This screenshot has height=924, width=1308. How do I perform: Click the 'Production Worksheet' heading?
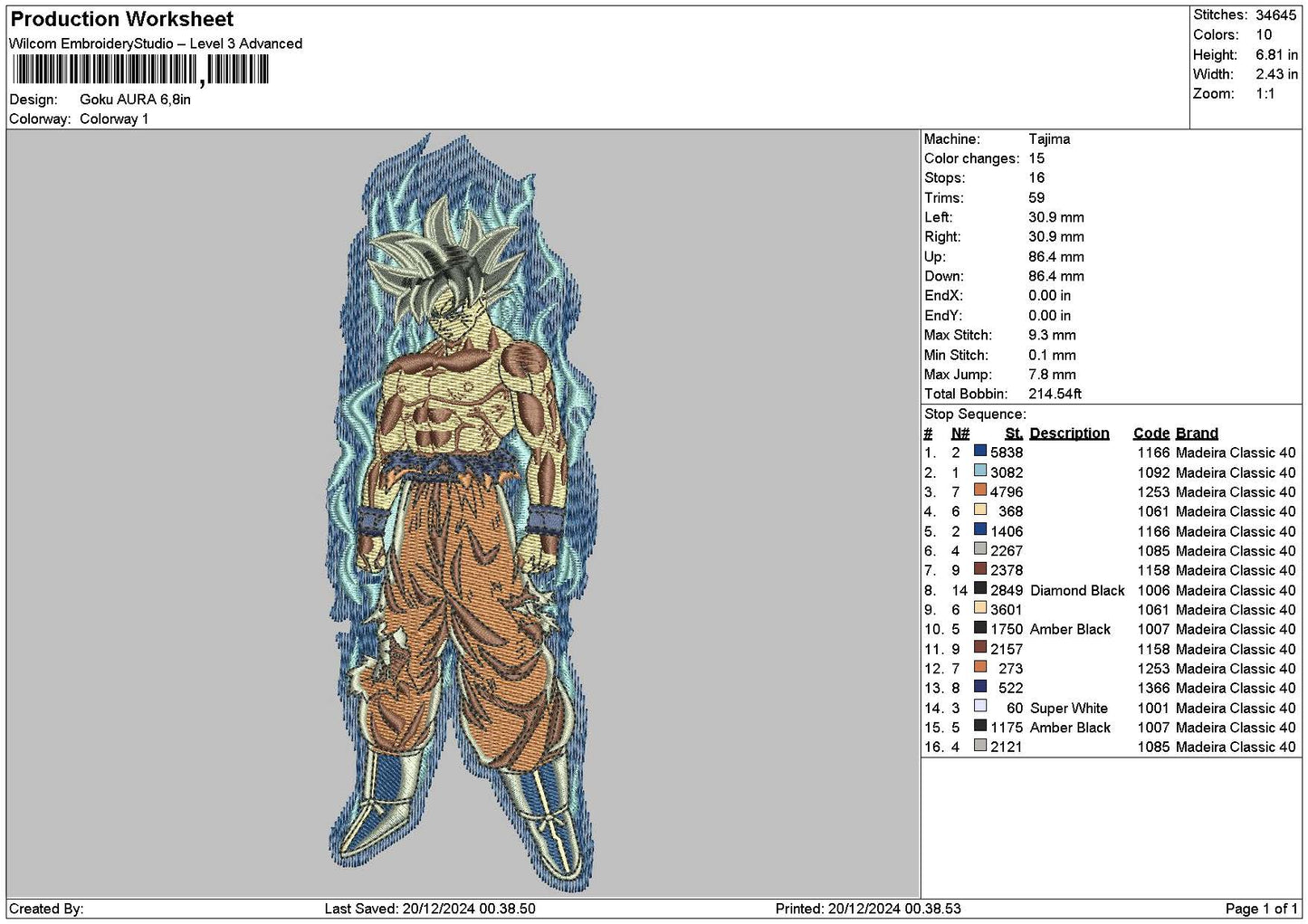pyautogui.click(x=121, y=19)
